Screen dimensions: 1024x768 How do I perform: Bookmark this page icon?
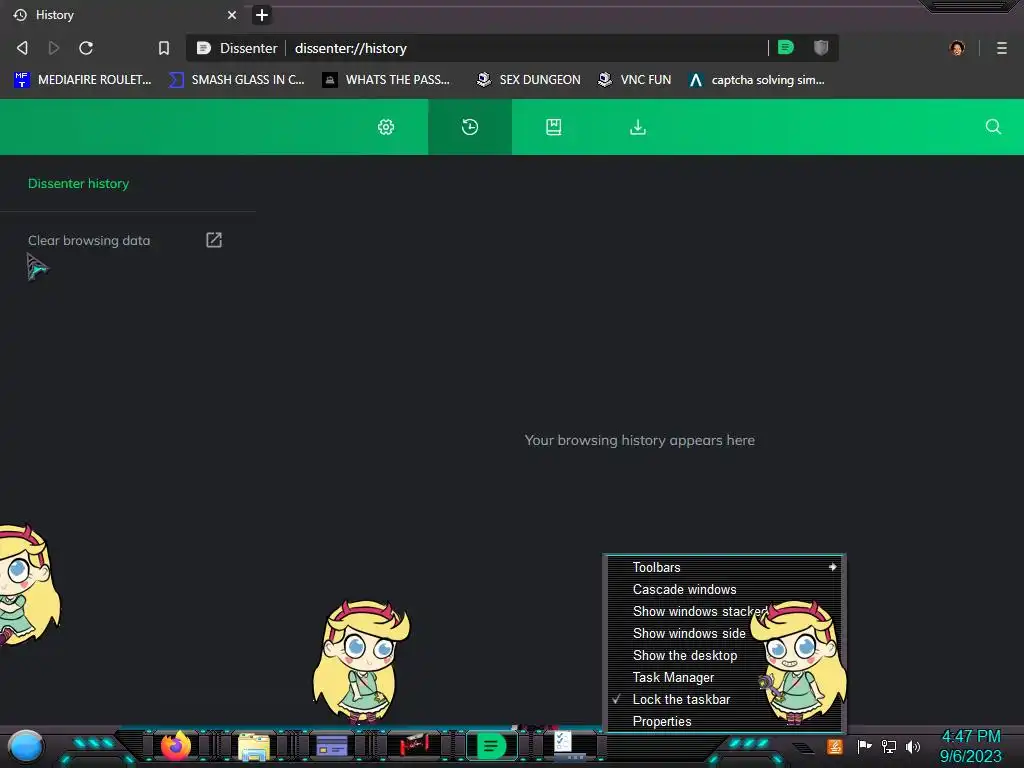164,48
